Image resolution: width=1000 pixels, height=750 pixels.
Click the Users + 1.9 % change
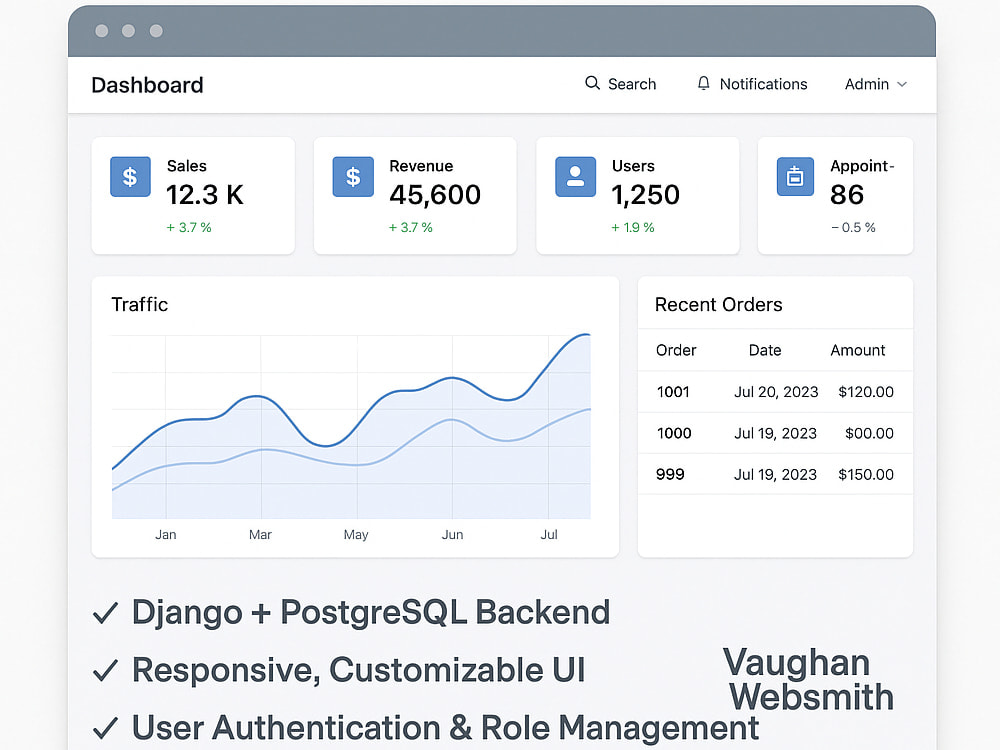633,227
